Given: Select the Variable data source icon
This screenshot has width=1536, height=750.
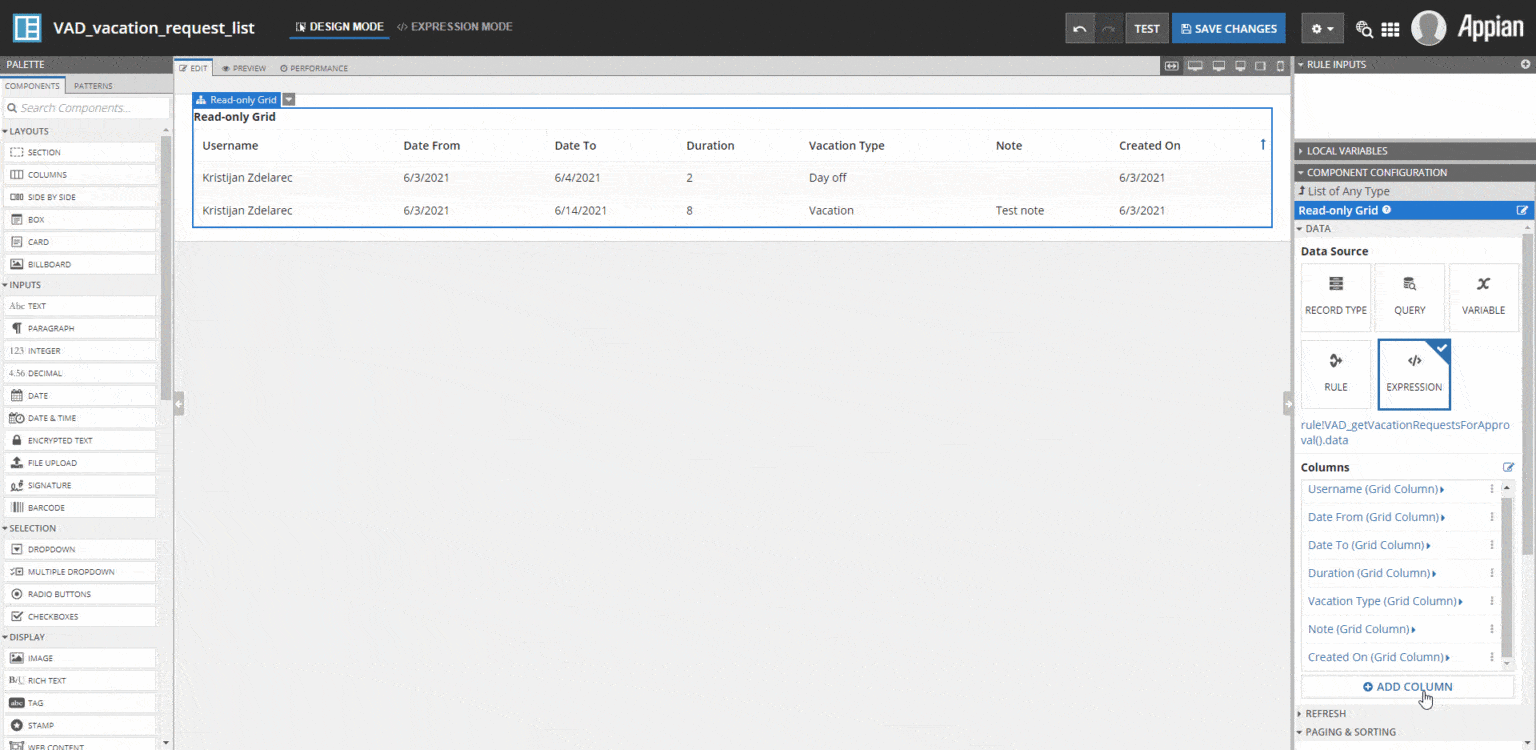Looking at the screenshot, I should coord(1483,297).
